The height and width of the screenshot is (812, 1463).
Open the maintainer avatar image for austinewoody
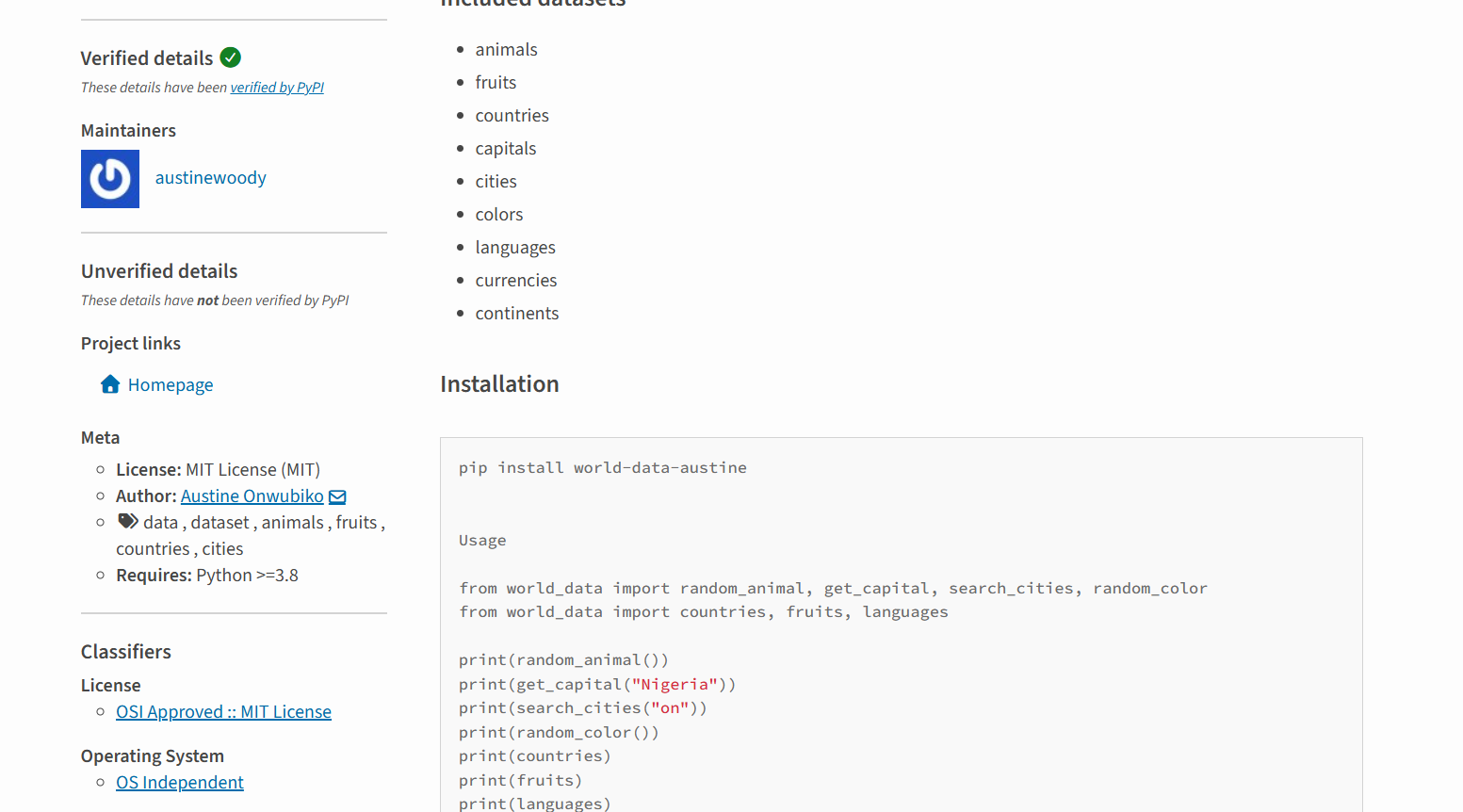[x=109, y=178]
